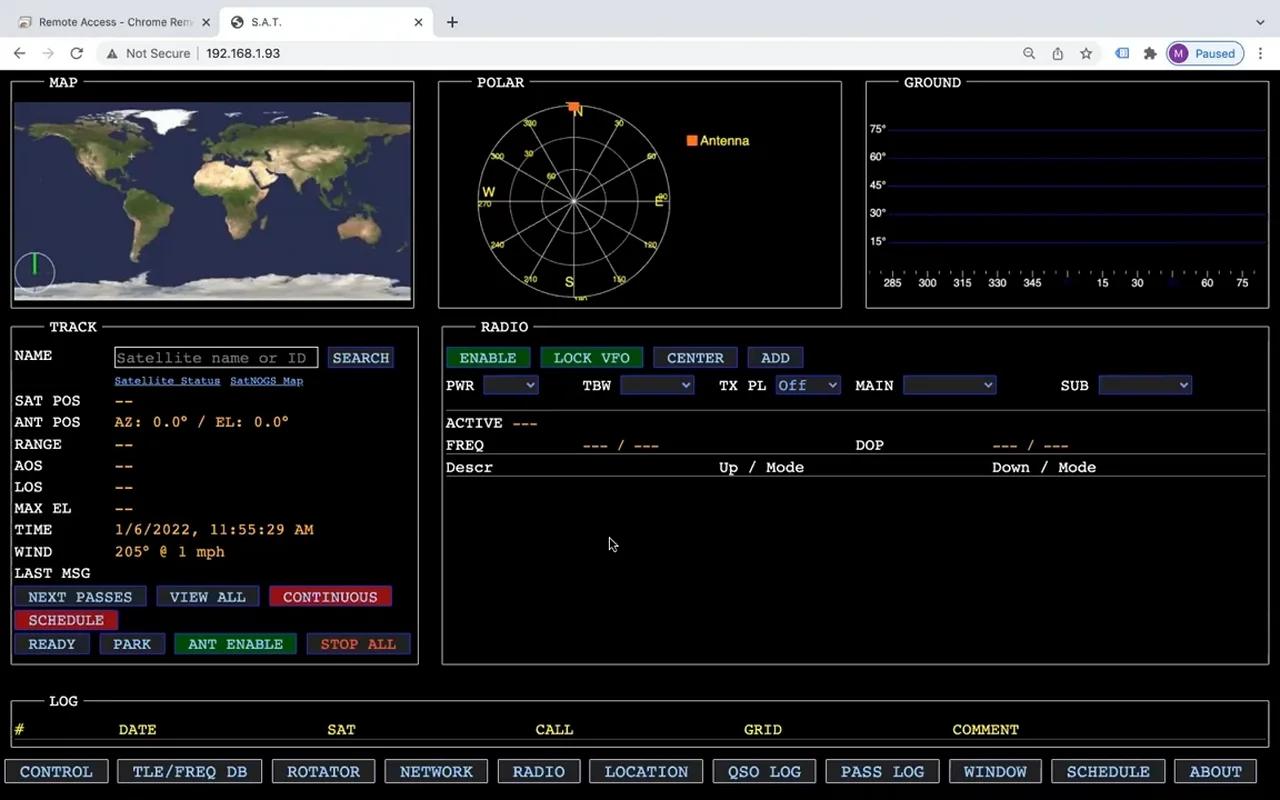Image resolution: width=1280 pixels, height=800 pixels.
Task: Open the TX PL dropdown
Action: [807, 384]
